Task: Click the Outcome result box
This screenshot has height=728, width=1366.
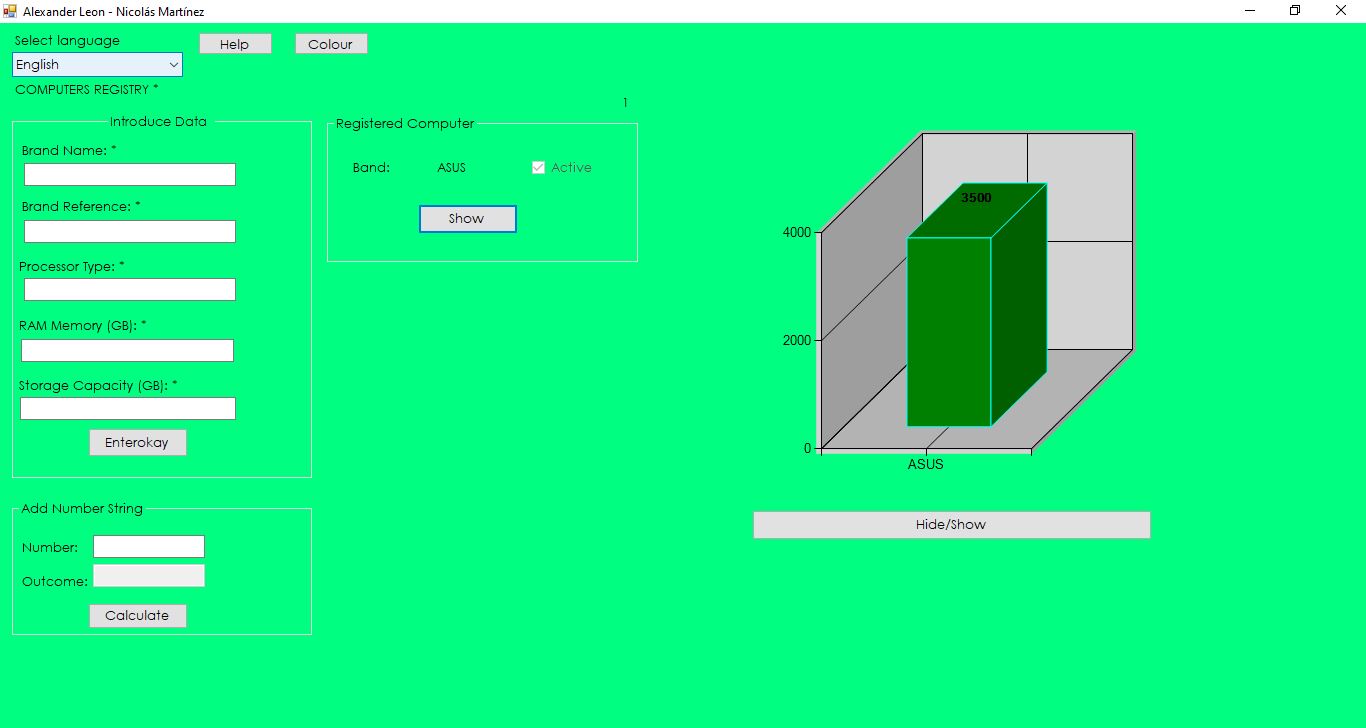Action: point(149,576)
